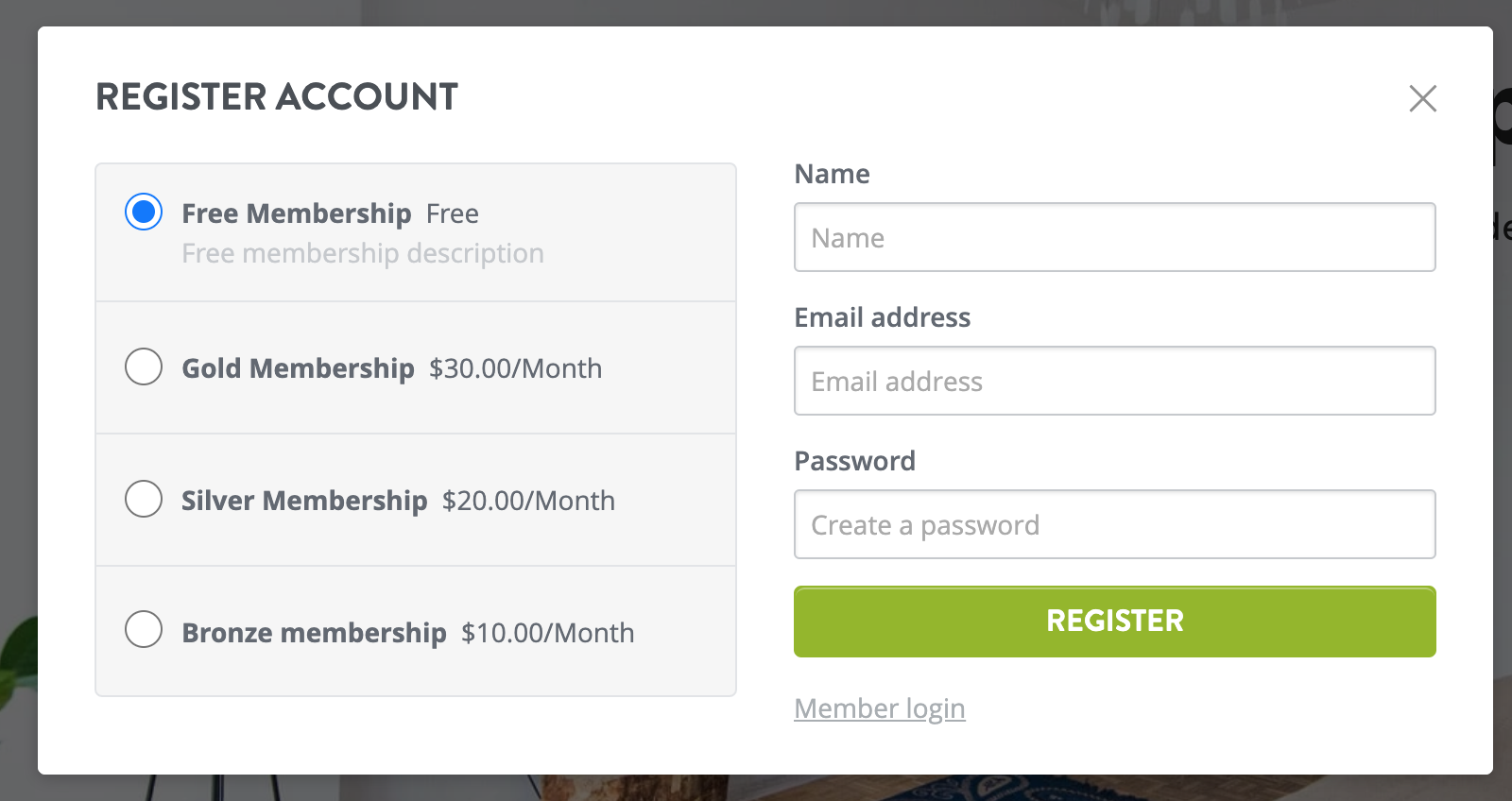Open the Member login link
Viewport: 1512px width, 801px height.
click(879, 708)
